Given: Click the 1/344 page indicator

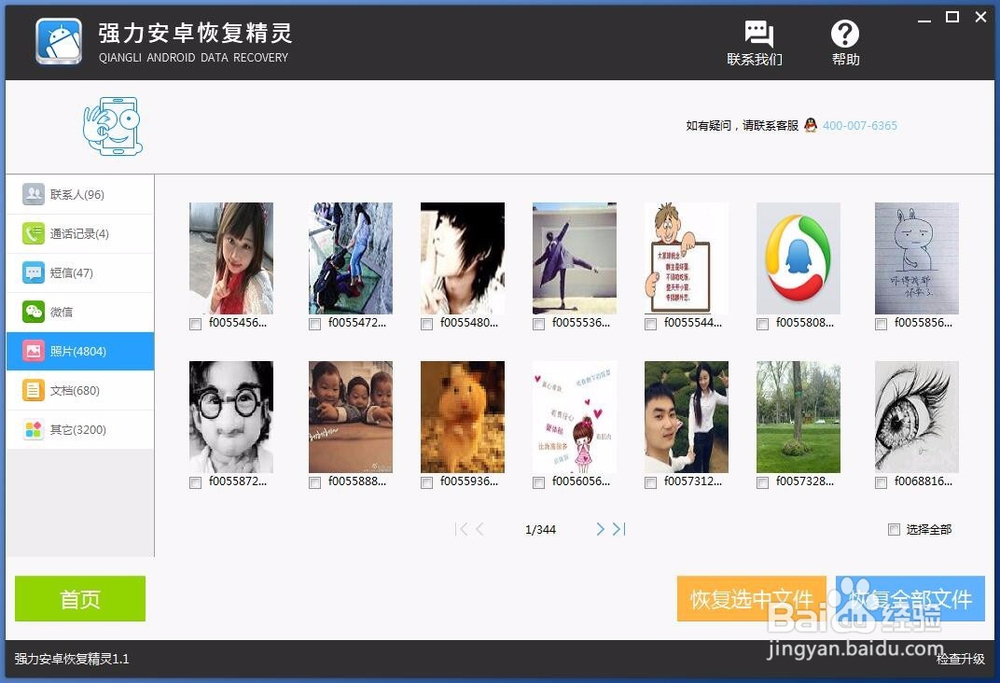Looking at the screenshot, I should (x=540, y=529).
